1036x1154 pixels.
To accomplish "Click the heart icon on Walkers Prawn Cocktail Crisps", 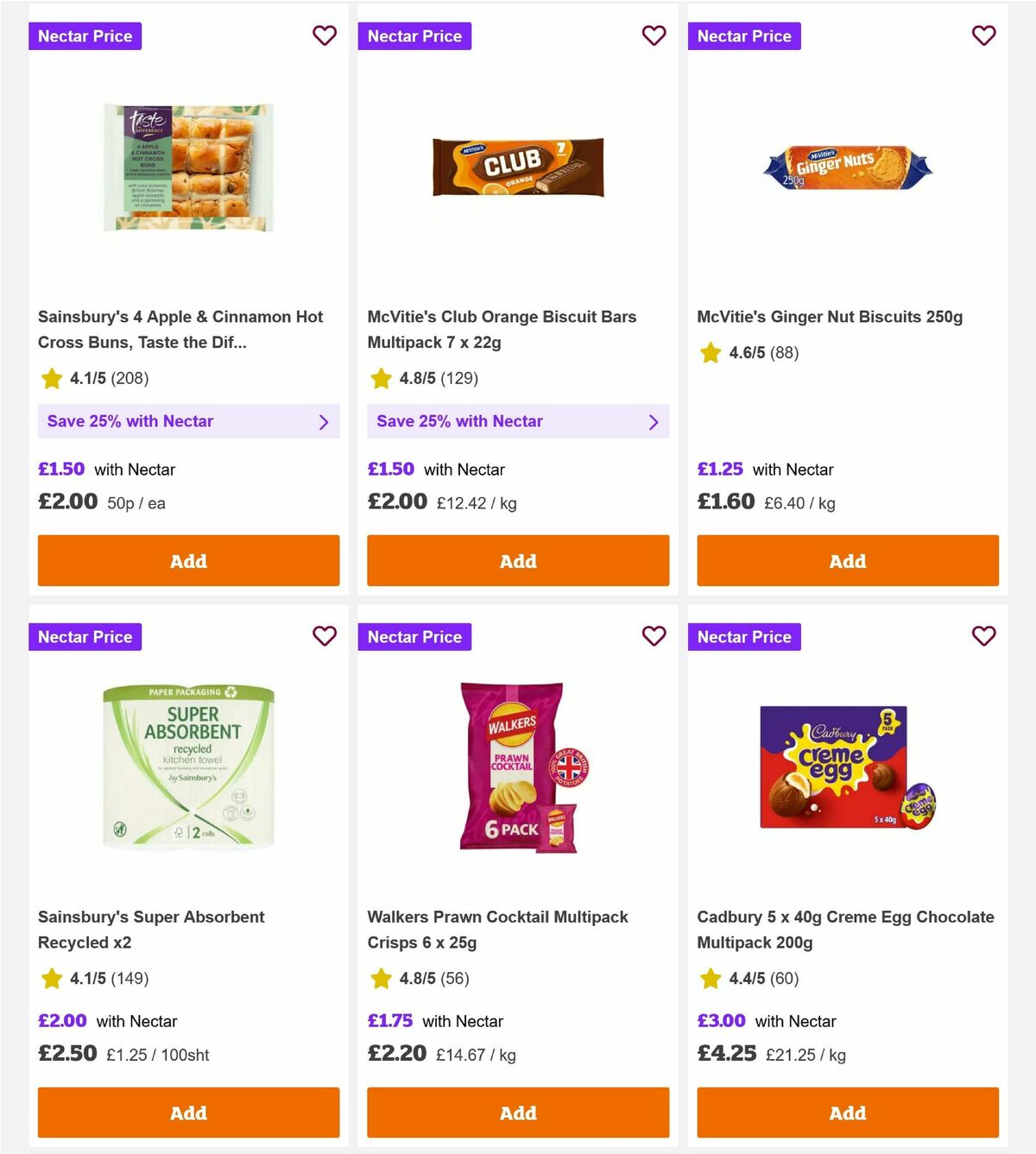I will pyautogui.click(x=654, y=636).
